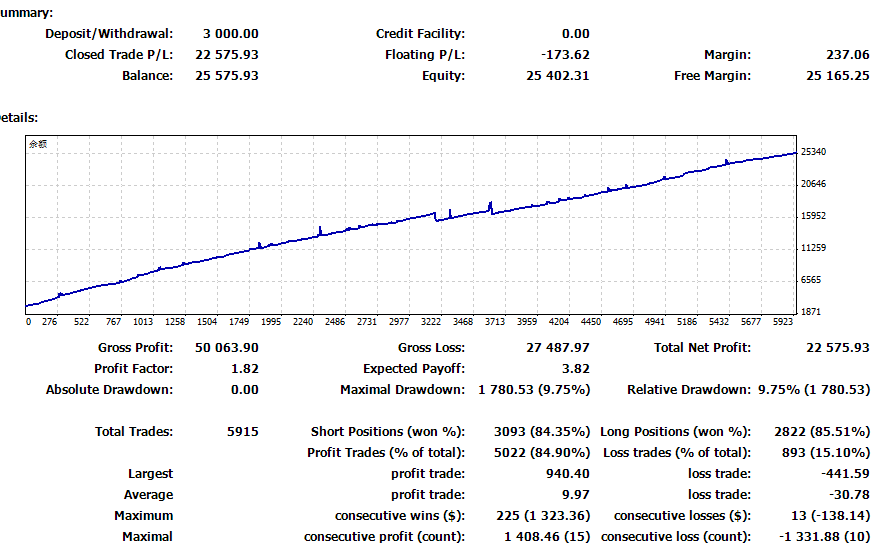Click the Closed Trade P/L label

click(119, 55)
